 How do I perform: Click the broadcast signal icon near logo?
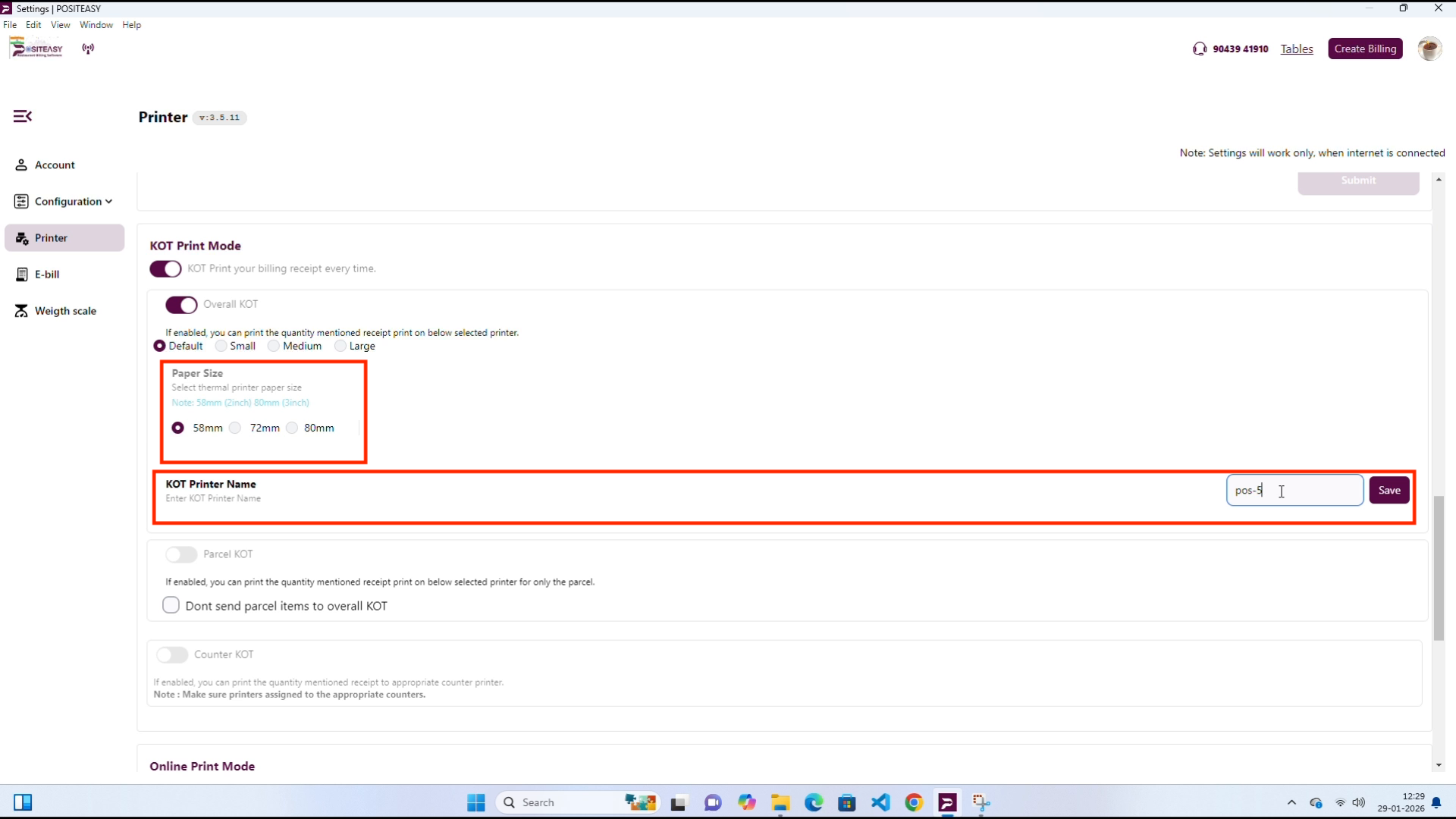click(x=89, y=49)
